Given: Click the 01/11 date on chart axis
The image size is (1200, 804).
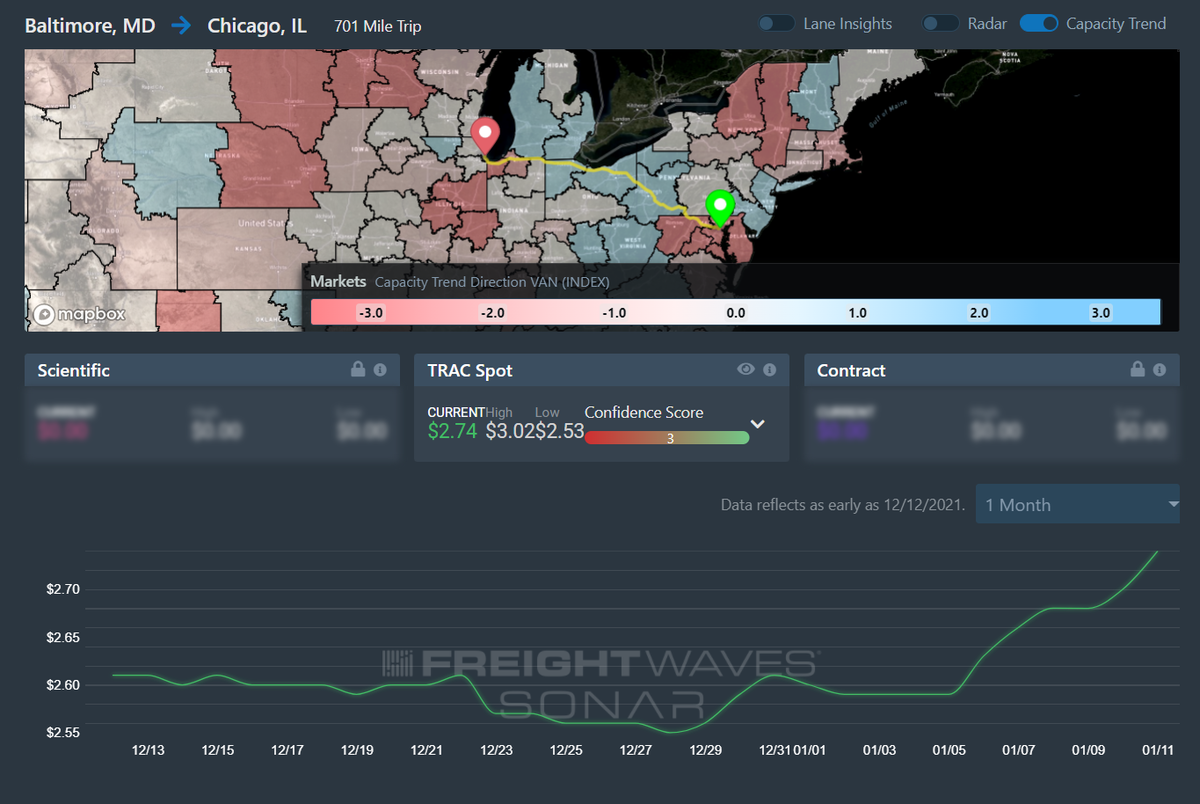Looking at the screenshot, I should pos(1158,749).
